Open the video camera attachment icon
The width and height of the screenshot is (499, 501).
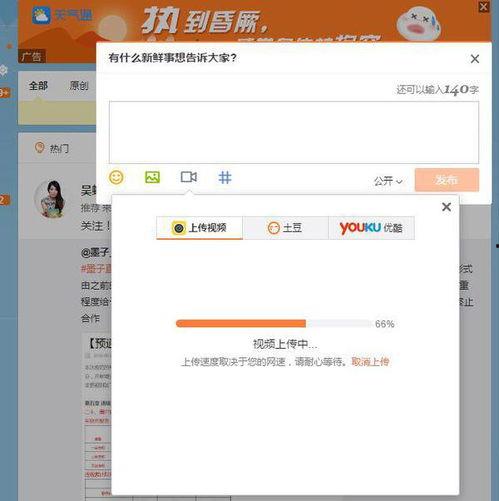(x=189, y=177)
